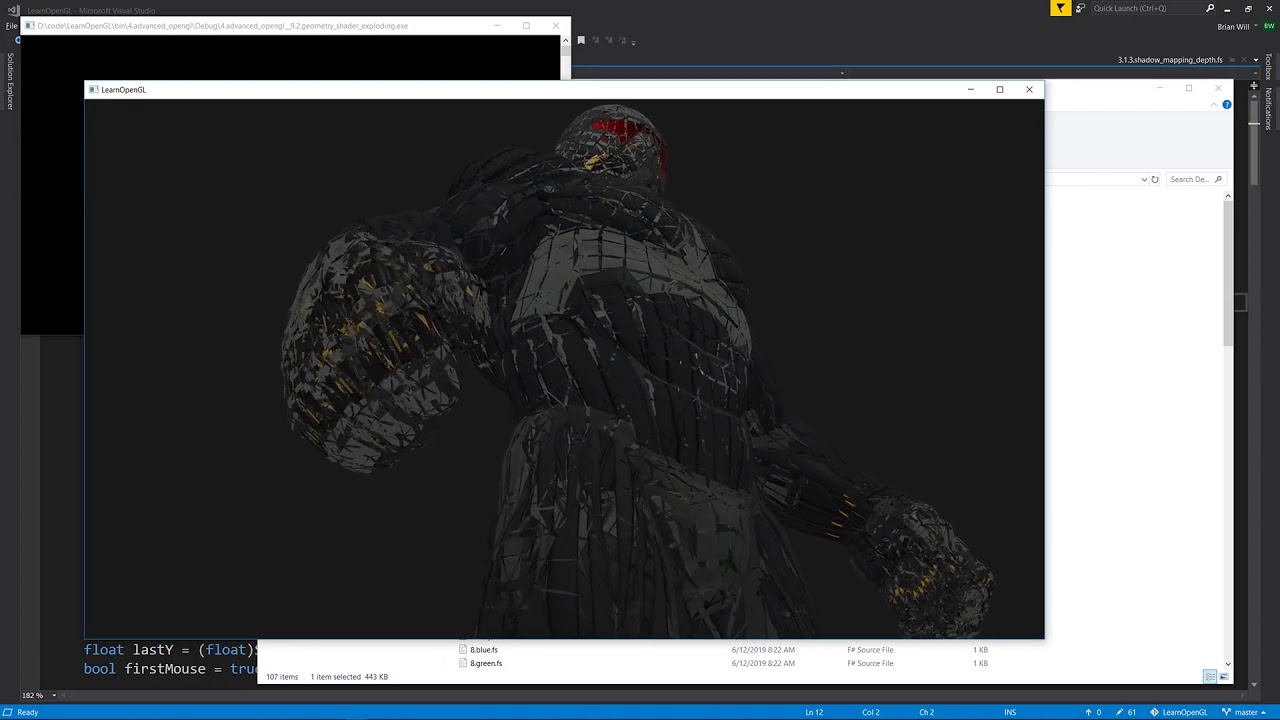This screenshot has width=1280, height=720.
Task: Open the LearnOpenGL repository status item
Action: [x=1178, y=712]
